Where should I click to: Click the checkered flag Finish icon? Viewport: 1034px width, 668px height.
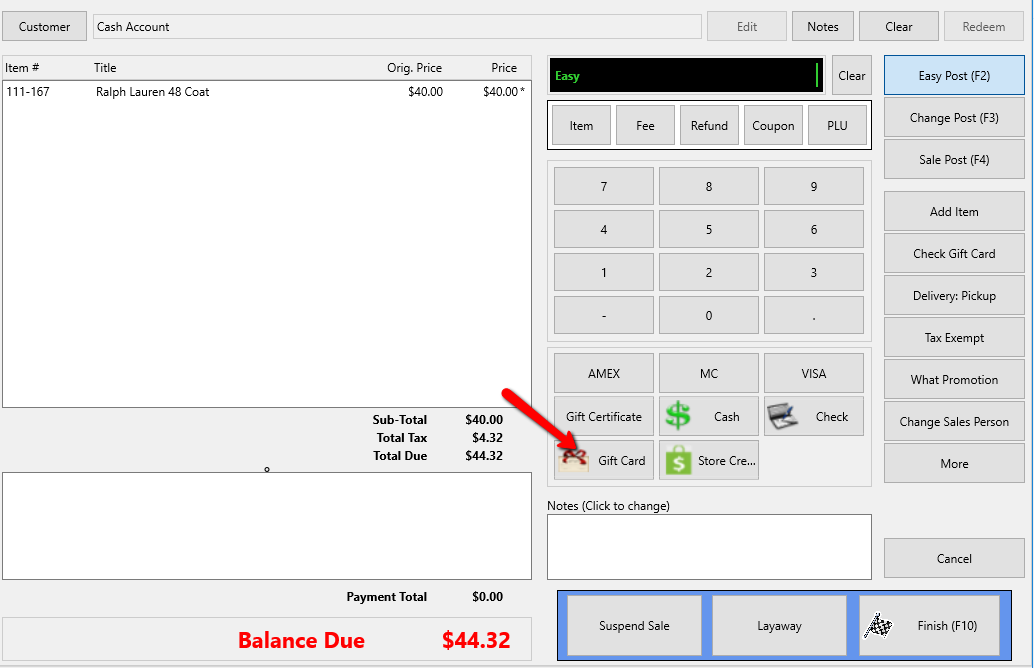click(878, 625)
